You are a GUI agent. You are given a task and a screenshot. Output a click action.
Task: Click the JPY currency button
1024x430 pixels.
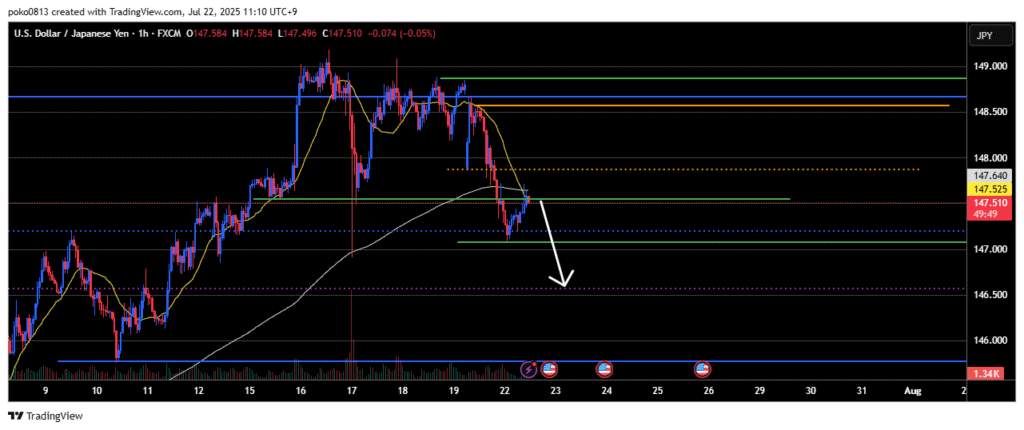pos(985,36)
